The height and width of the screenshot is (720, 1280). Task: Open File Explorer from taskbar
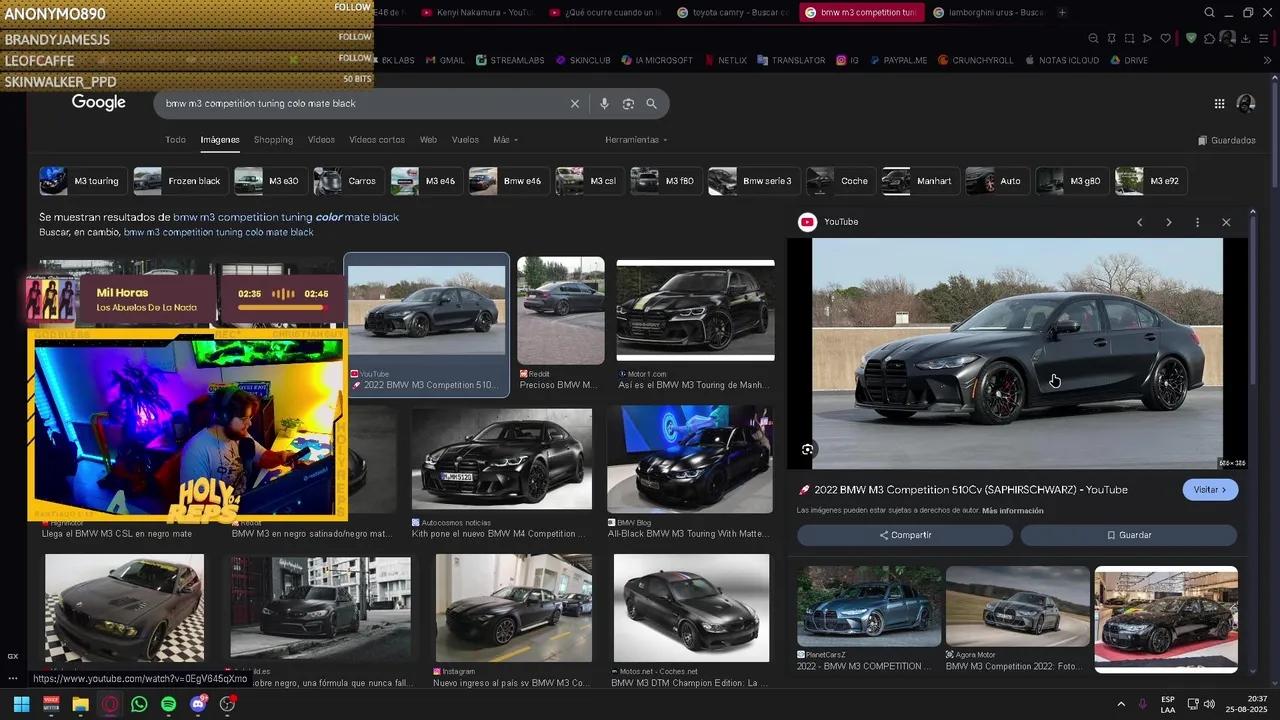click(80, 704)
